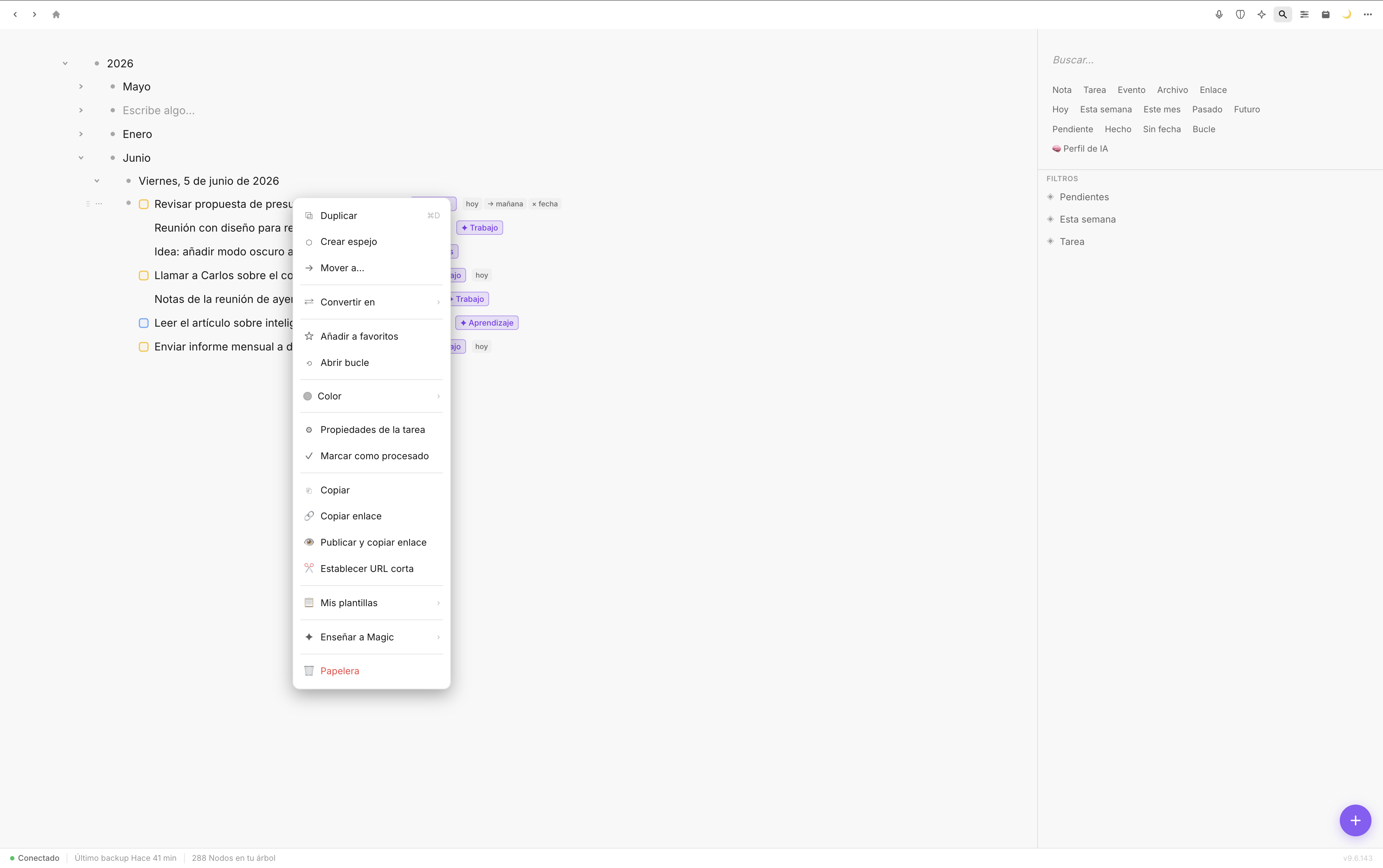Viewport: 1383px width, 868px height.
Task: Click the diamond icon beside Tarea filter
Action: pyautogui.click(x=1051, y=242)
